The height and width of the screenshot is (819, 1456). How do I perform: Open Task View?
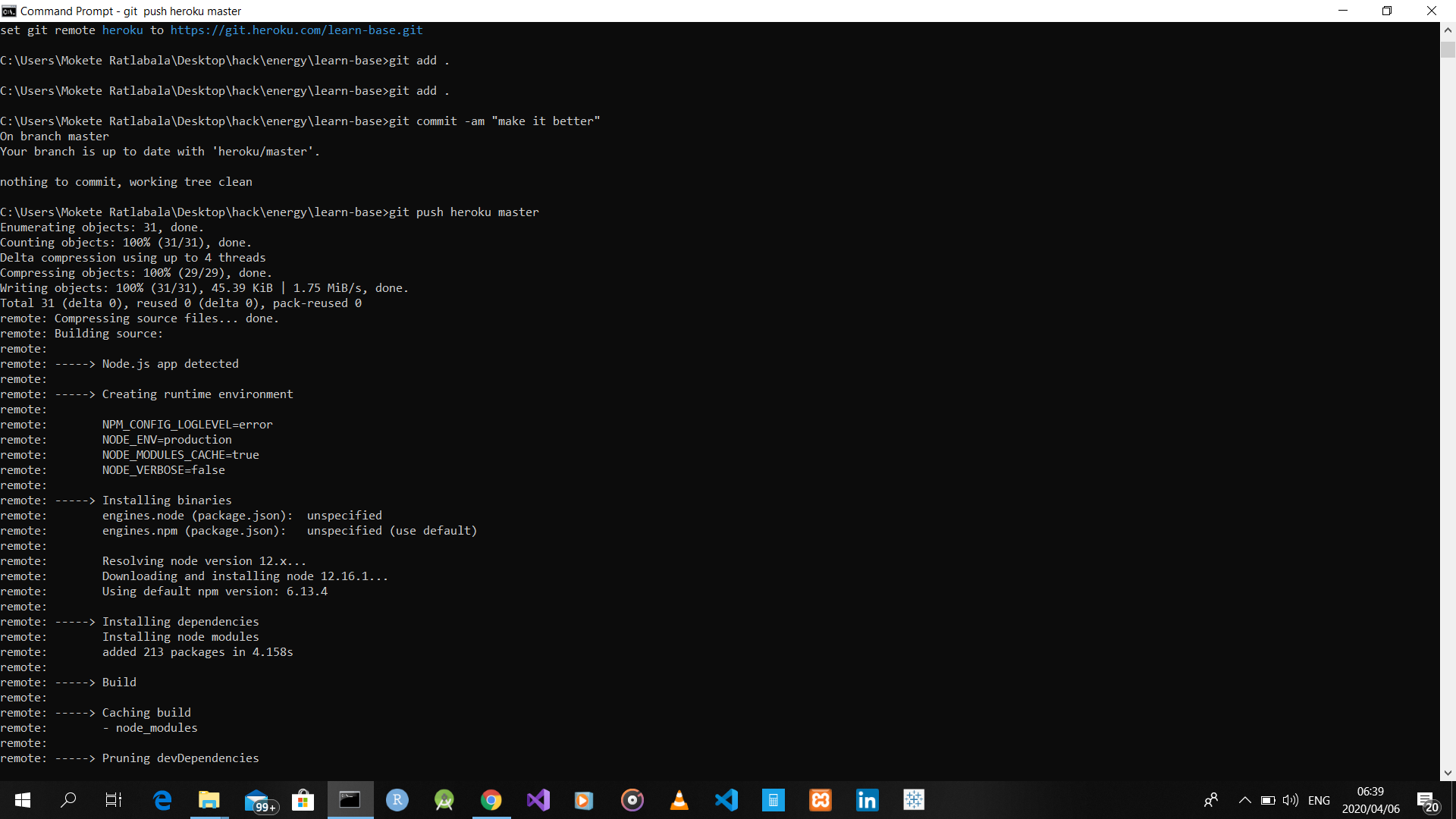114,800
